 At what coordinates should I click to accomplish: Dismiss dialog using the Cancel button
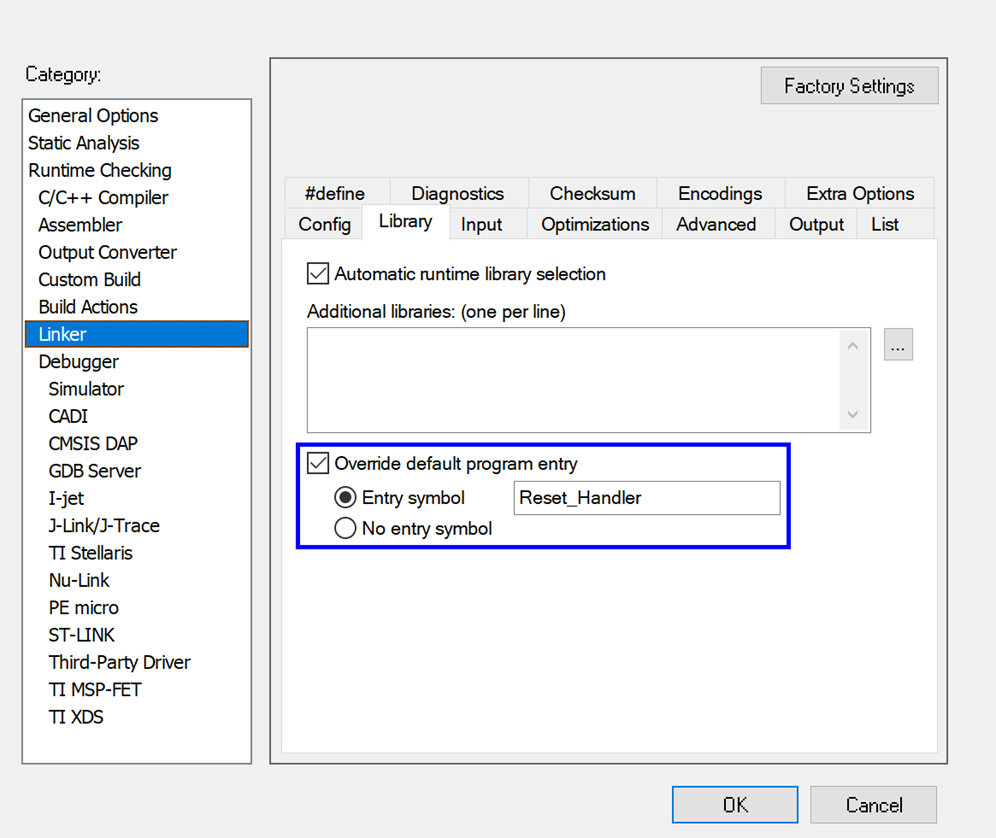872,804
